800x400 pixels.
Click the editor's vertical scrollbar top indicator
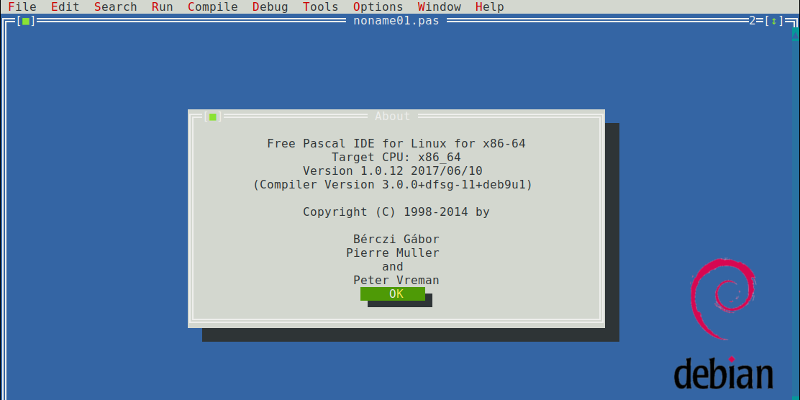[795, 34]
